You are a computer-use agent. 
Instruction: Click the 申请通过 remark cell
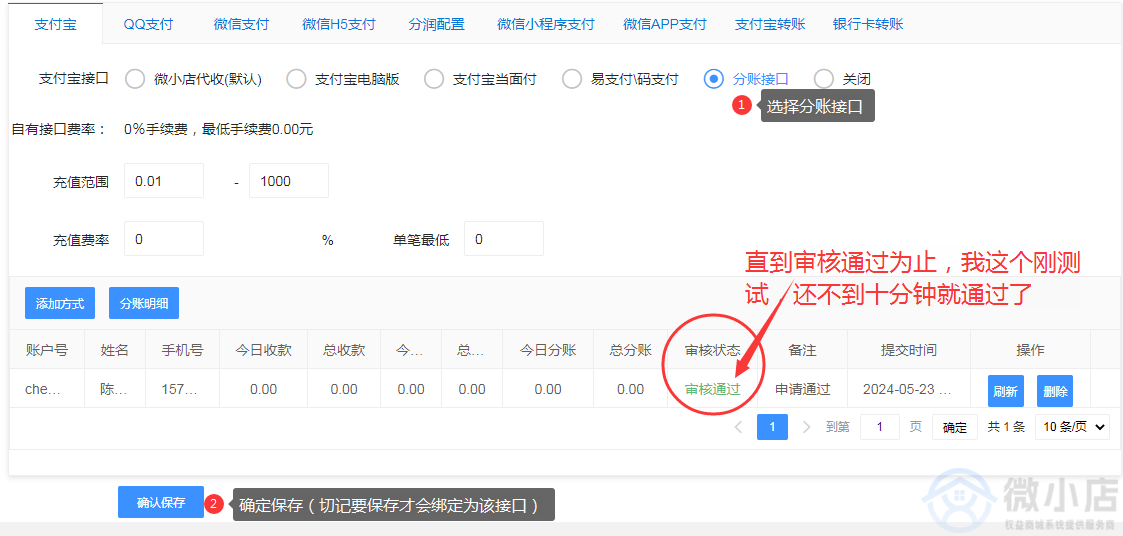pos(802,389)
